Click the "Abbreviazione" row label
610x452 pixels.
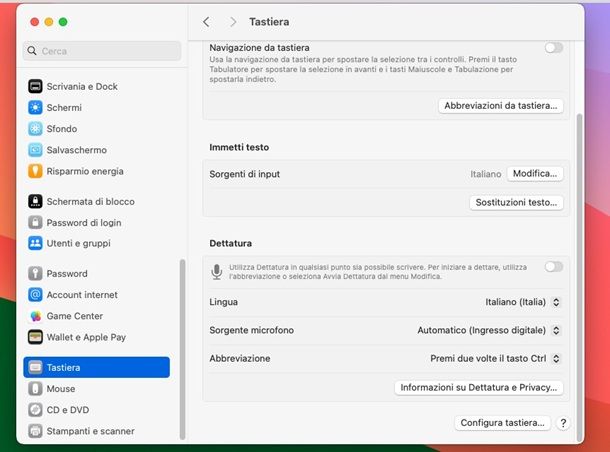[240, 359]
